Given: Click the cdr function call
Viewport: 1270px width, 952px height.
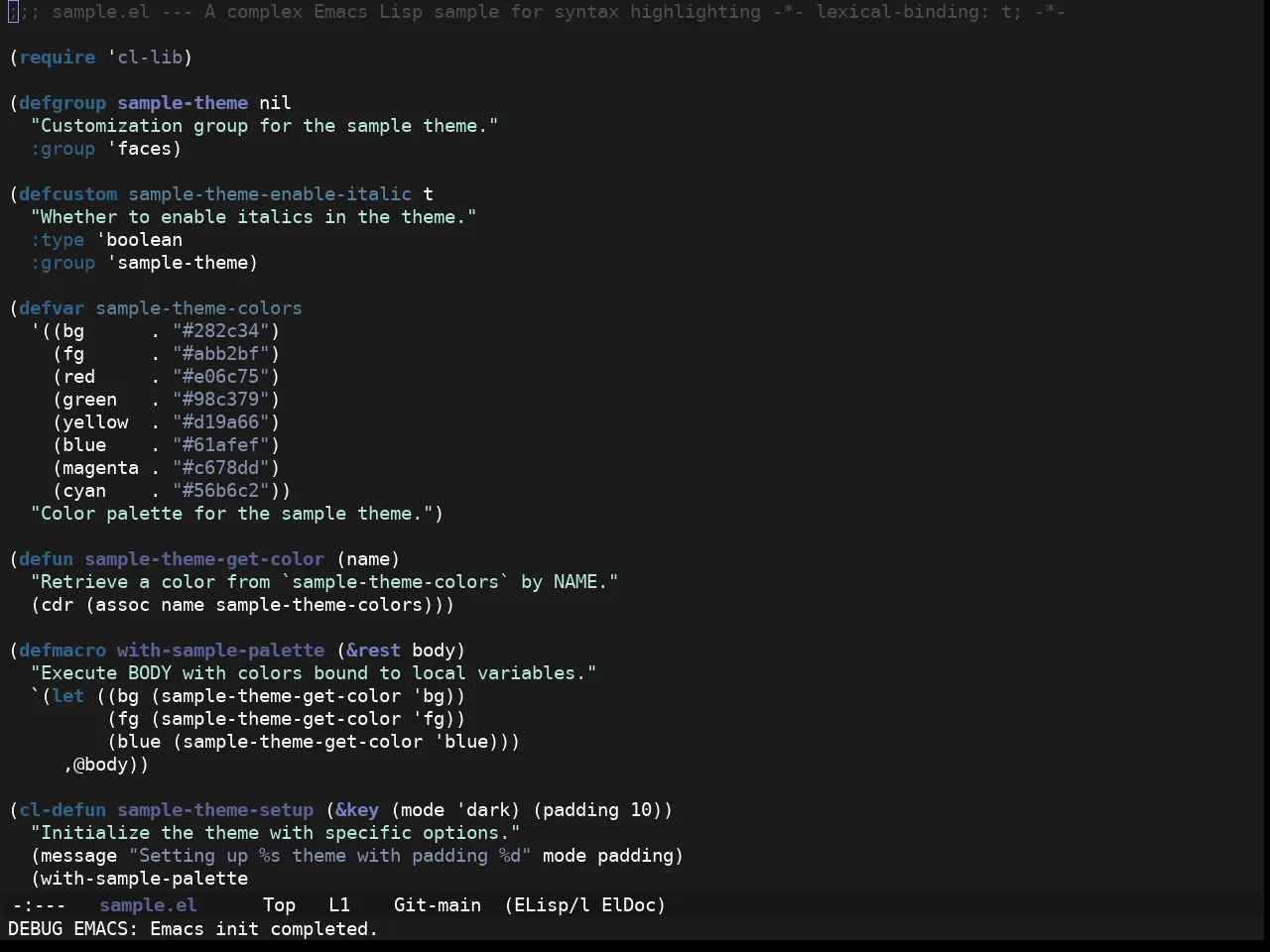Looking at the screenshot, I should (58, 605).
